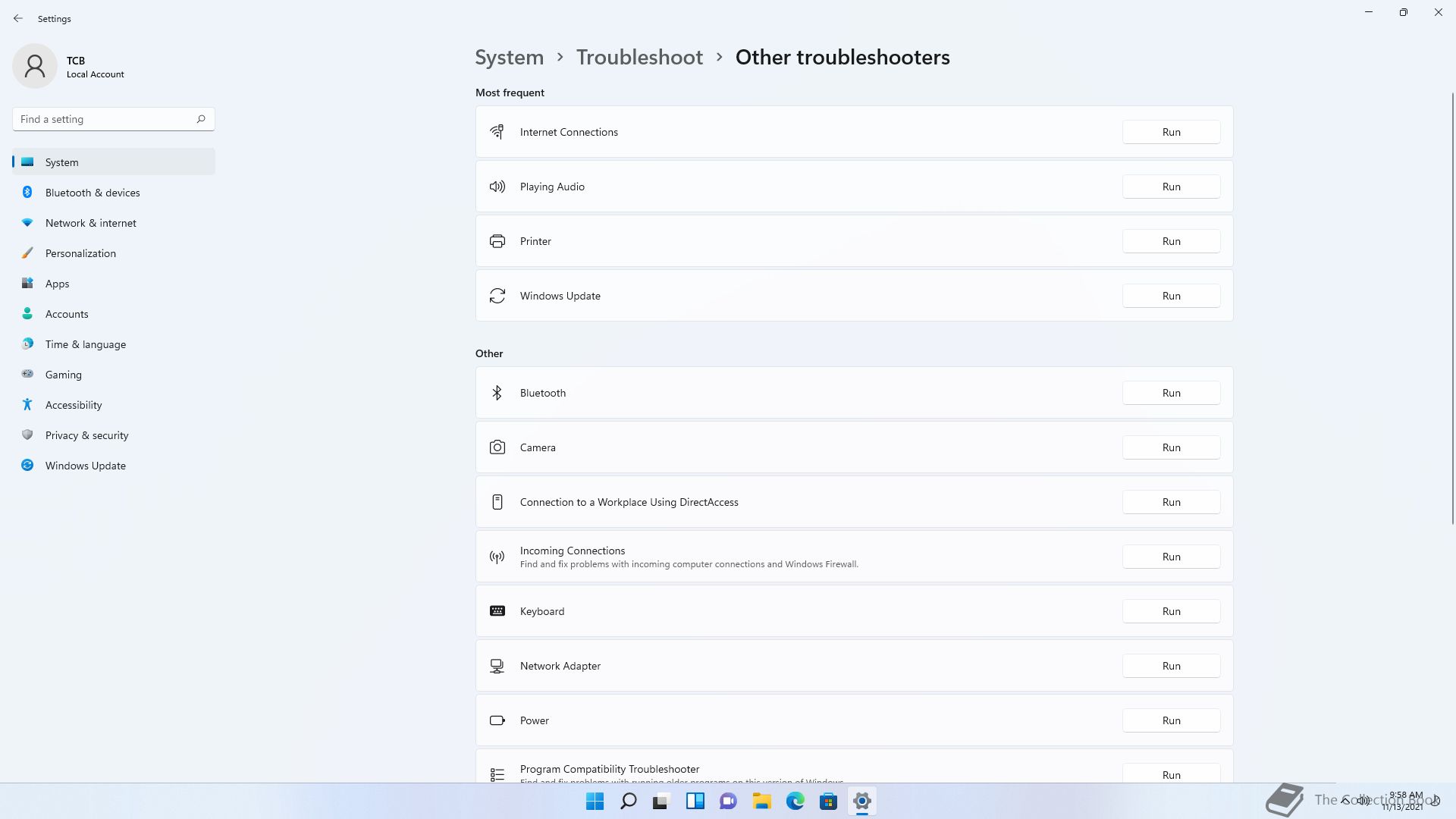Open the Apps settings page
Viewport: 1456px width, 819px height.
click(x=114, y=284)
